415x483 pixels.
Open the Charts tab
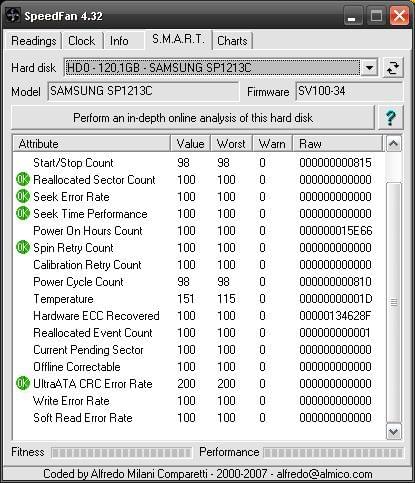(232, 41)
